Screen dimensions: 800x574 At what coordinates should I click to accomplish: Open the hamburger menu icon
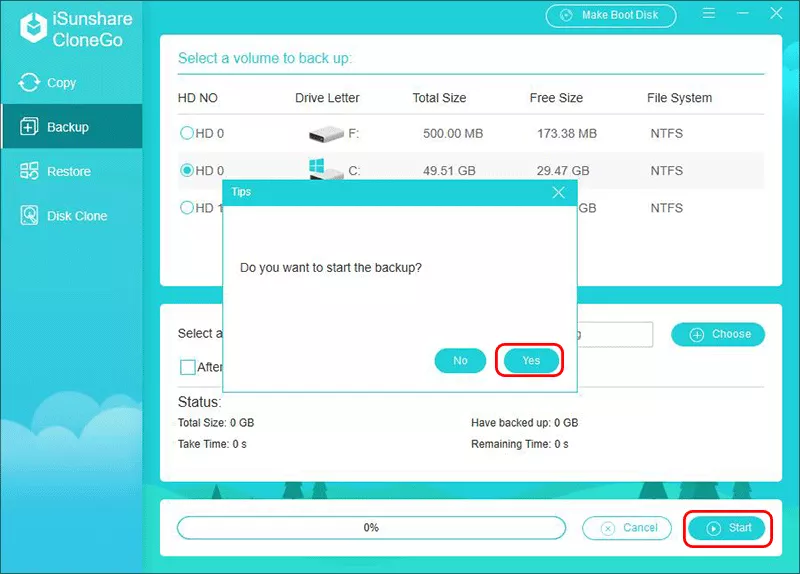coord(709,13)
